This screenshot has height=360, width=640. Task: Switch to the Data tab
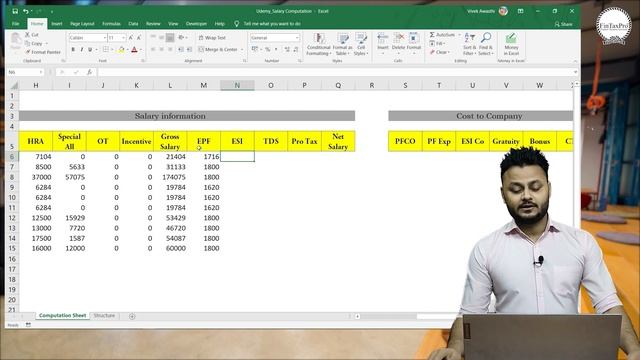click(x=133, y=24)
